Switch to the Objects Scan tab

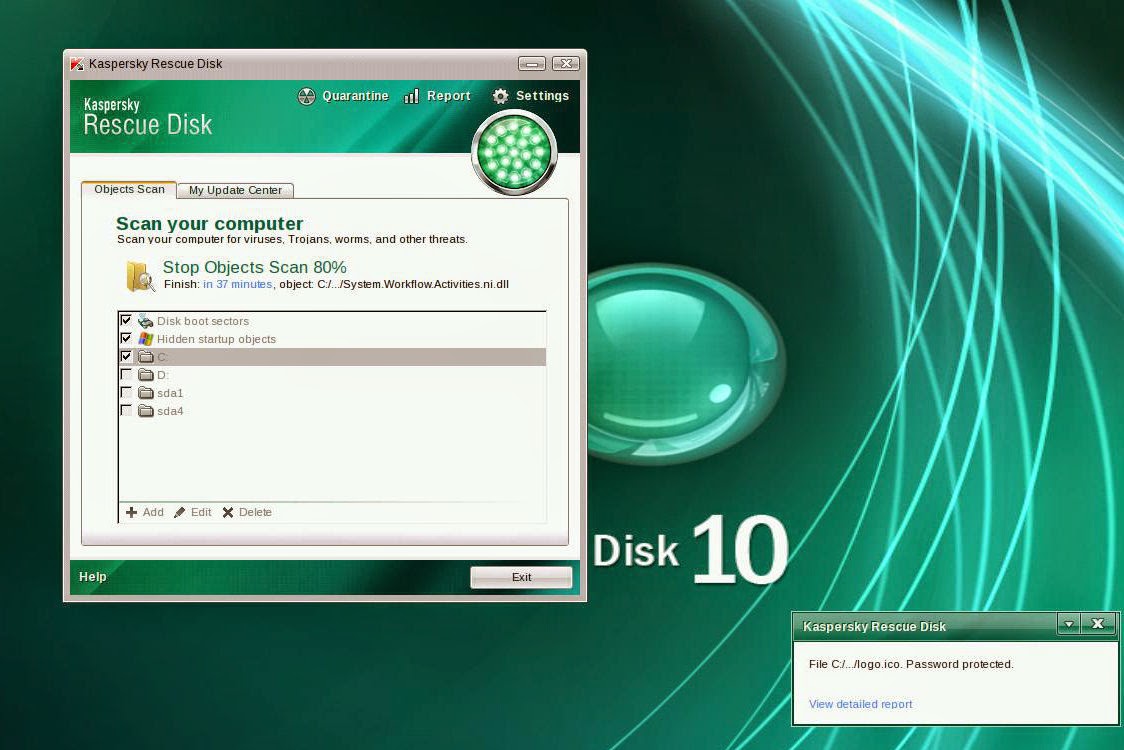coord(129,189)
